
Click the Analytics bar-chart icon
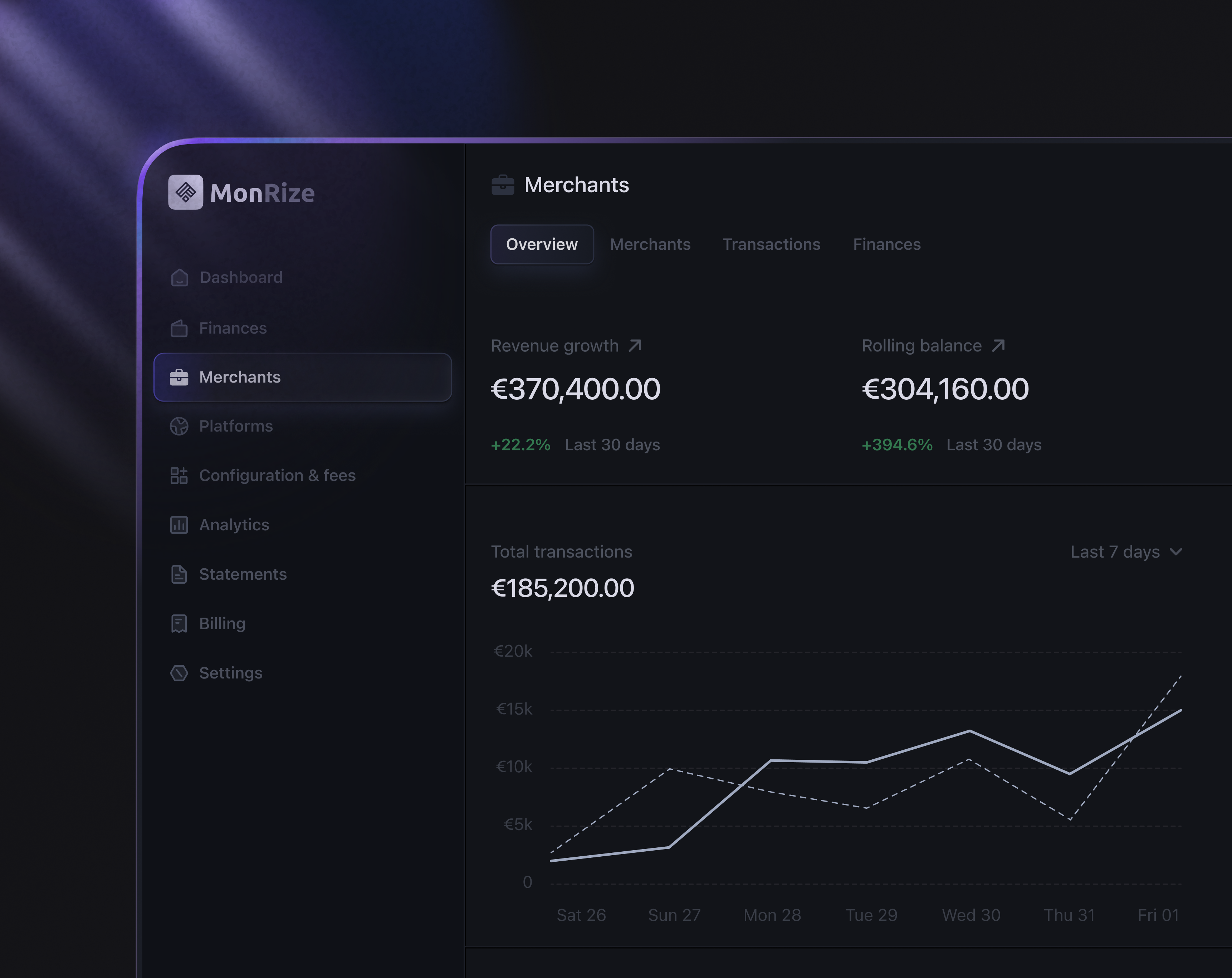click(x=179, y=525)
